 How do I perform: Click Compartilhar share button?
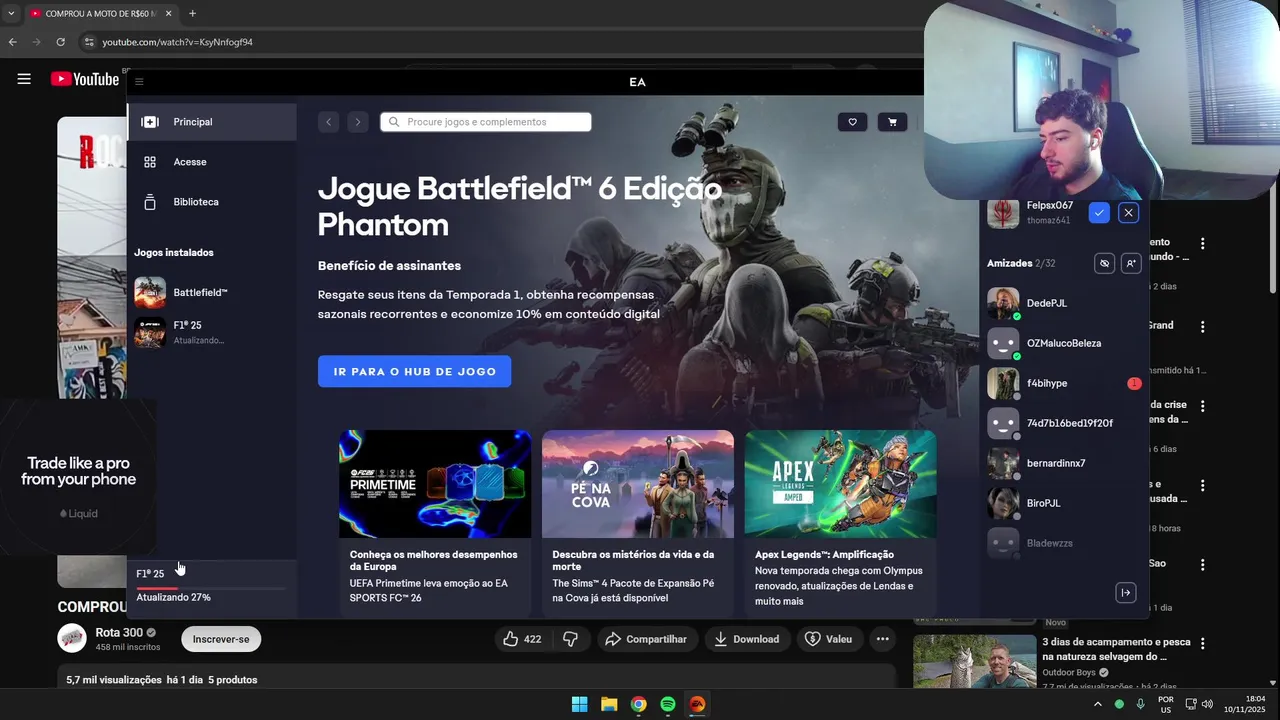(646, 639)
